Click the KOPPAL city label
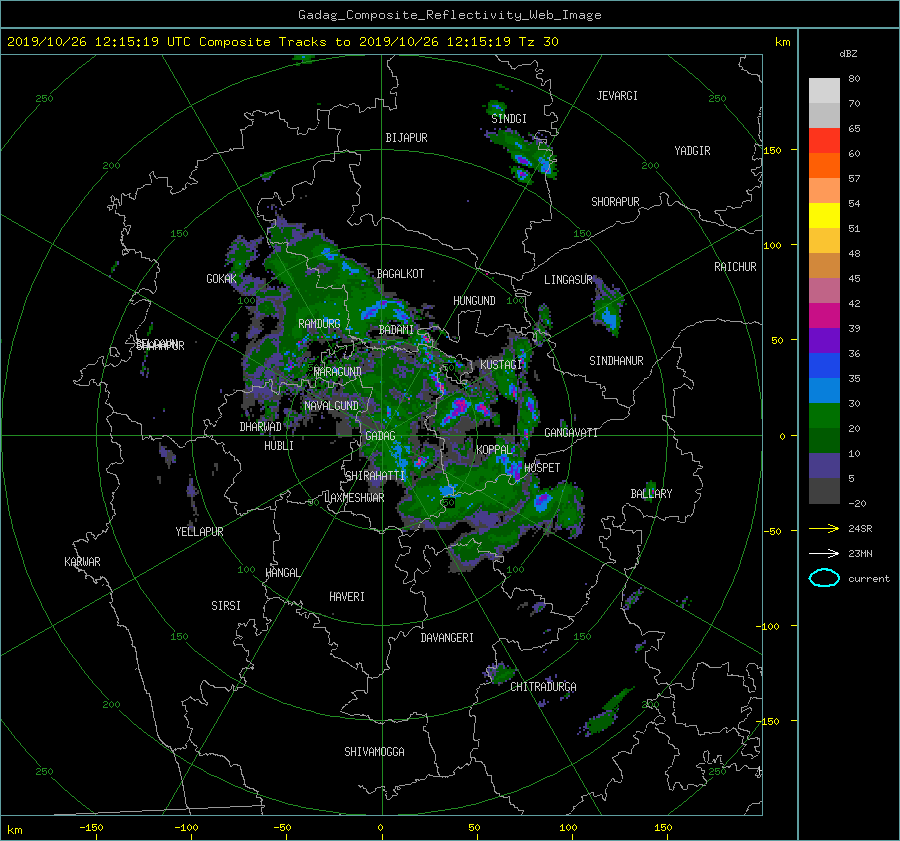 click(x=494, y=450)
